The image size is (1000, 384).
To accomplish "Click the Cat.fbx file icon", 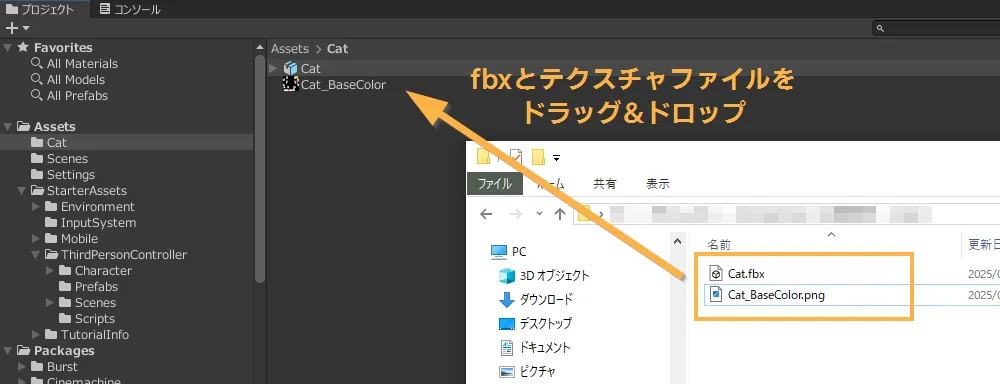I will coord(716,274).
